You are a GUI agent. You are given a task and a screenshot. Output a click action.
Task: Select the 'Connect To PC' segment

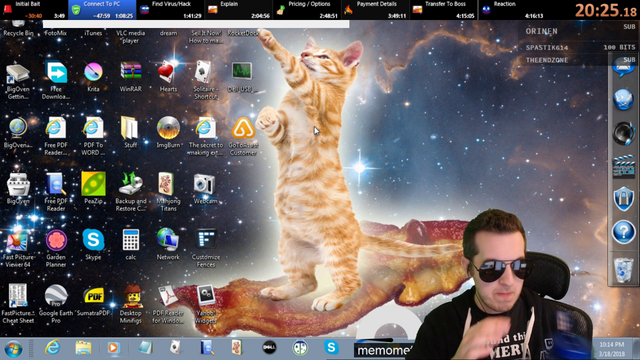(x=102, y=10)
